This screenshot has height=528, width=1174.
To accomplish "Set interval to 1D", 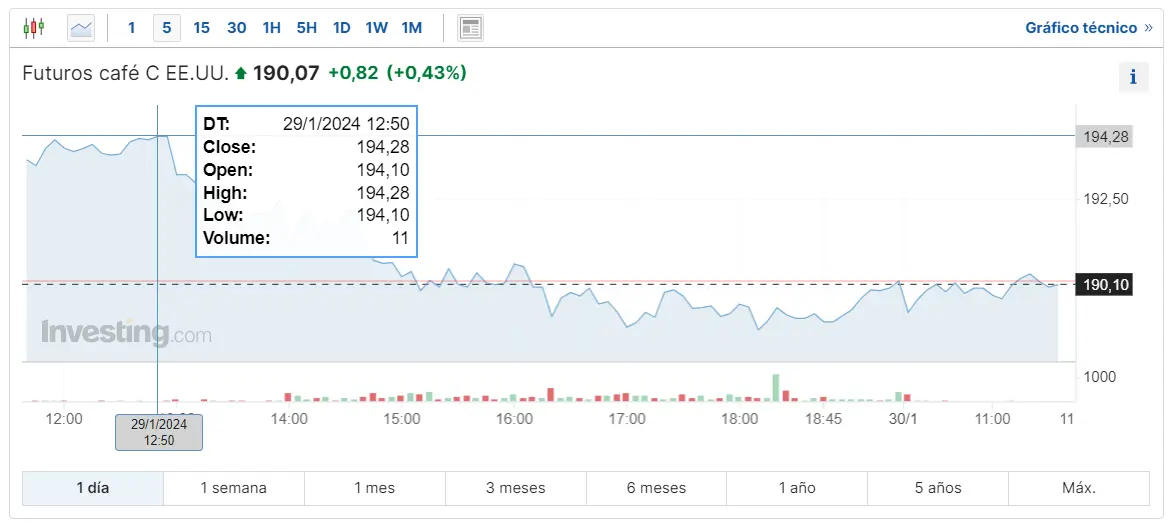I will [342, 28].
